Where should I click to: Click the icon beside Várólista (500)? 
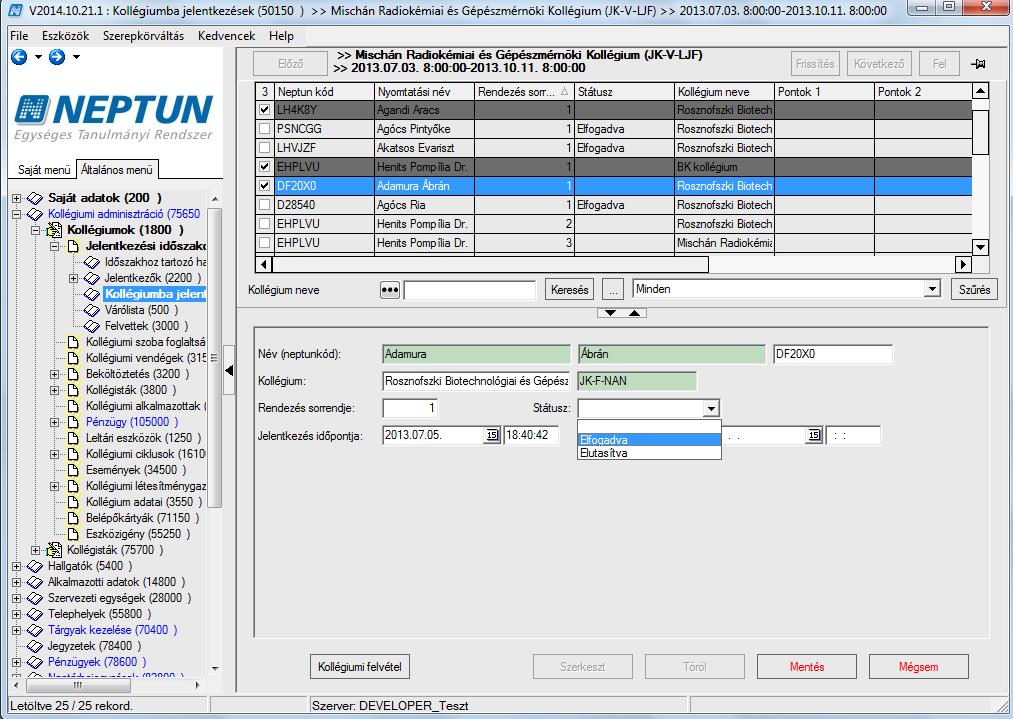pyautogui.click(x=92, y=310)
